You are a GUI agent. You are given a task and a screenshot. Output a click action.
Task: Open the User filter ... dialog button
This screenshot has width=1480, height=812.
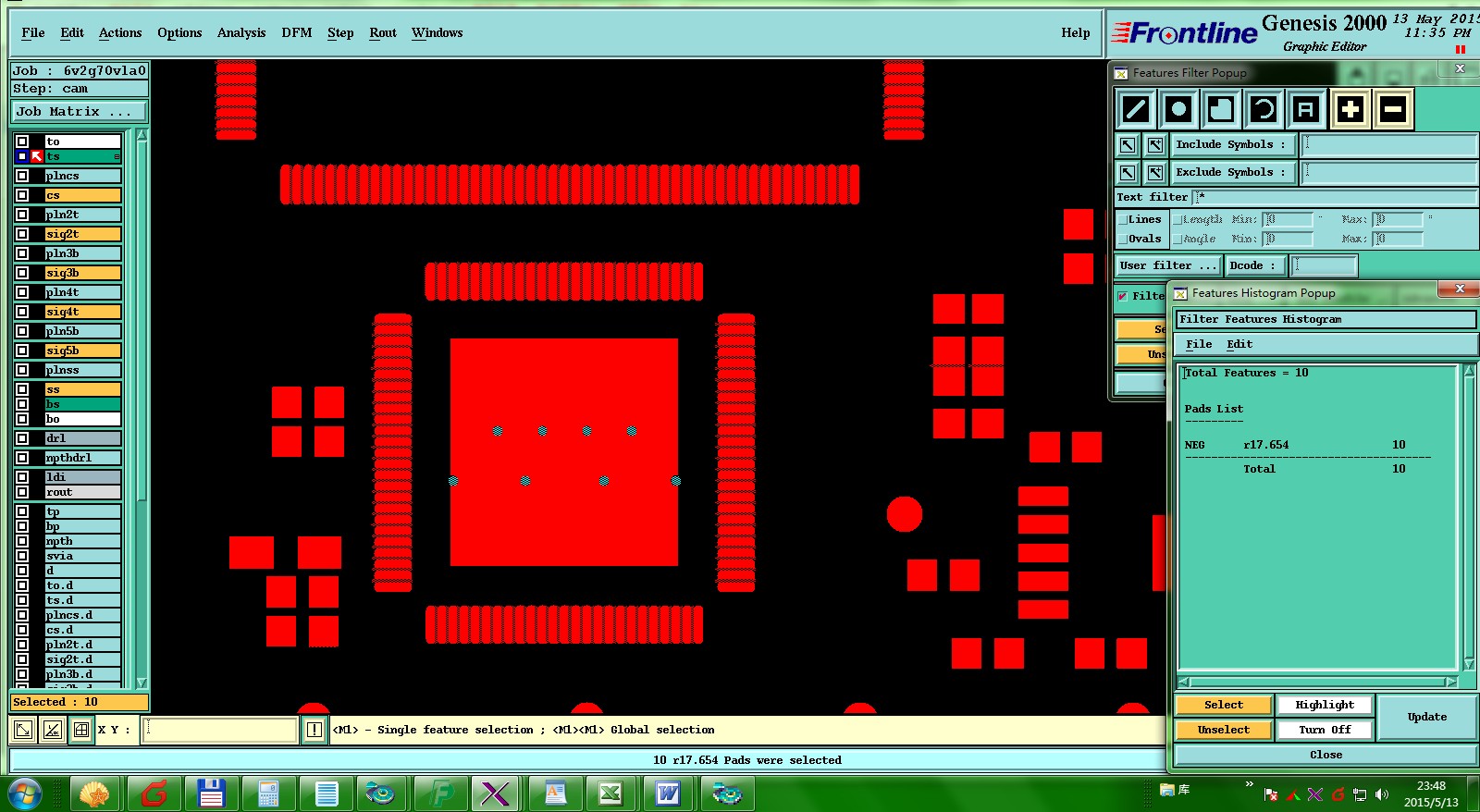pyautogui.click(x=1168, y=265)
